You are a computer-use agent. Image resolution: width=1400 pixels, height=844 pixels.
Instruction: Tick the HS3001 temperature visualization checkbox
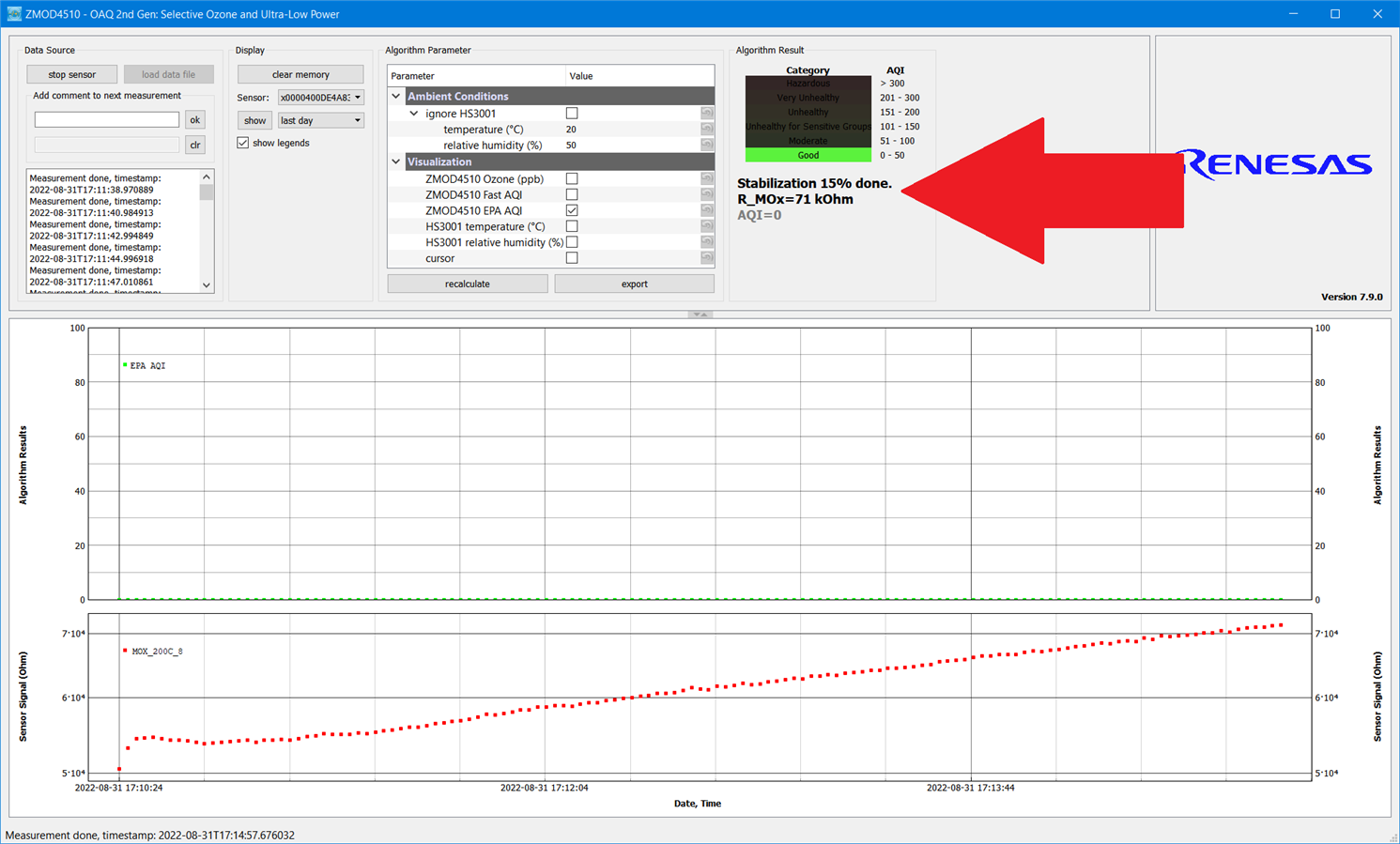[572, 226]
